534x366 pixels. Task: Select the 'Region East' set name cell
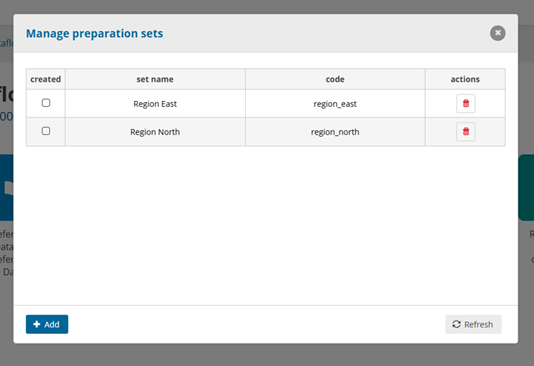coord(155,104)
